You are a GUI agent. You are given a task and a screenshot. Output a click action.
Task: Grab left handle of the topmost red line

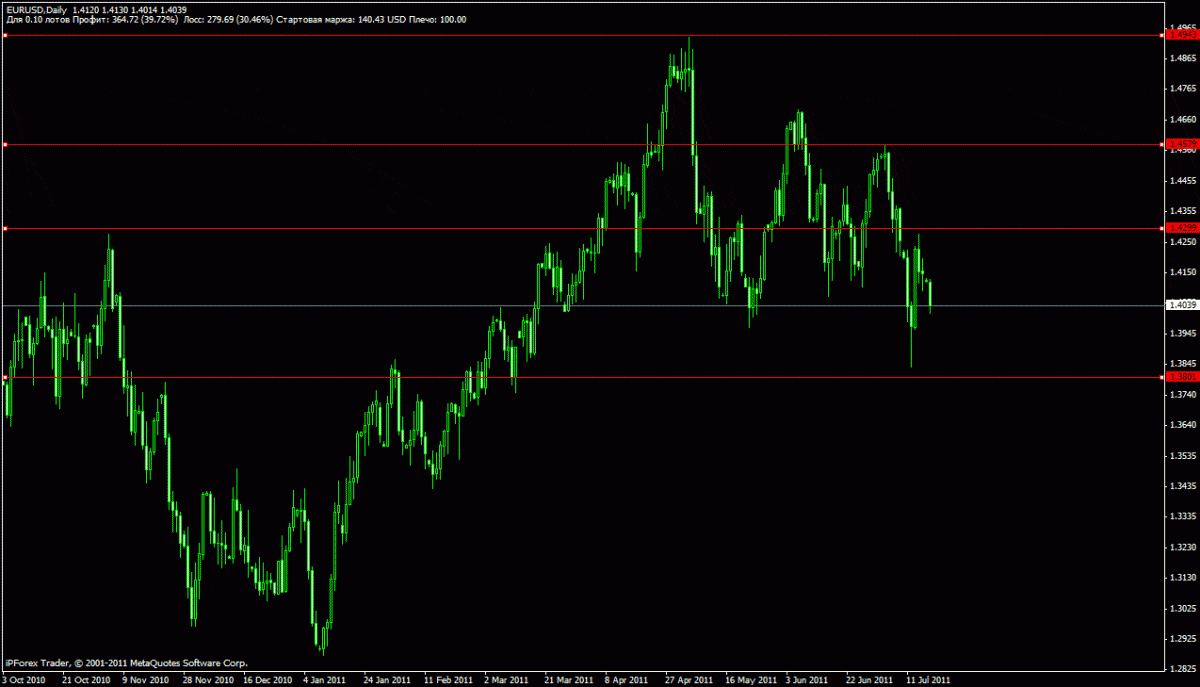[5, 35]
